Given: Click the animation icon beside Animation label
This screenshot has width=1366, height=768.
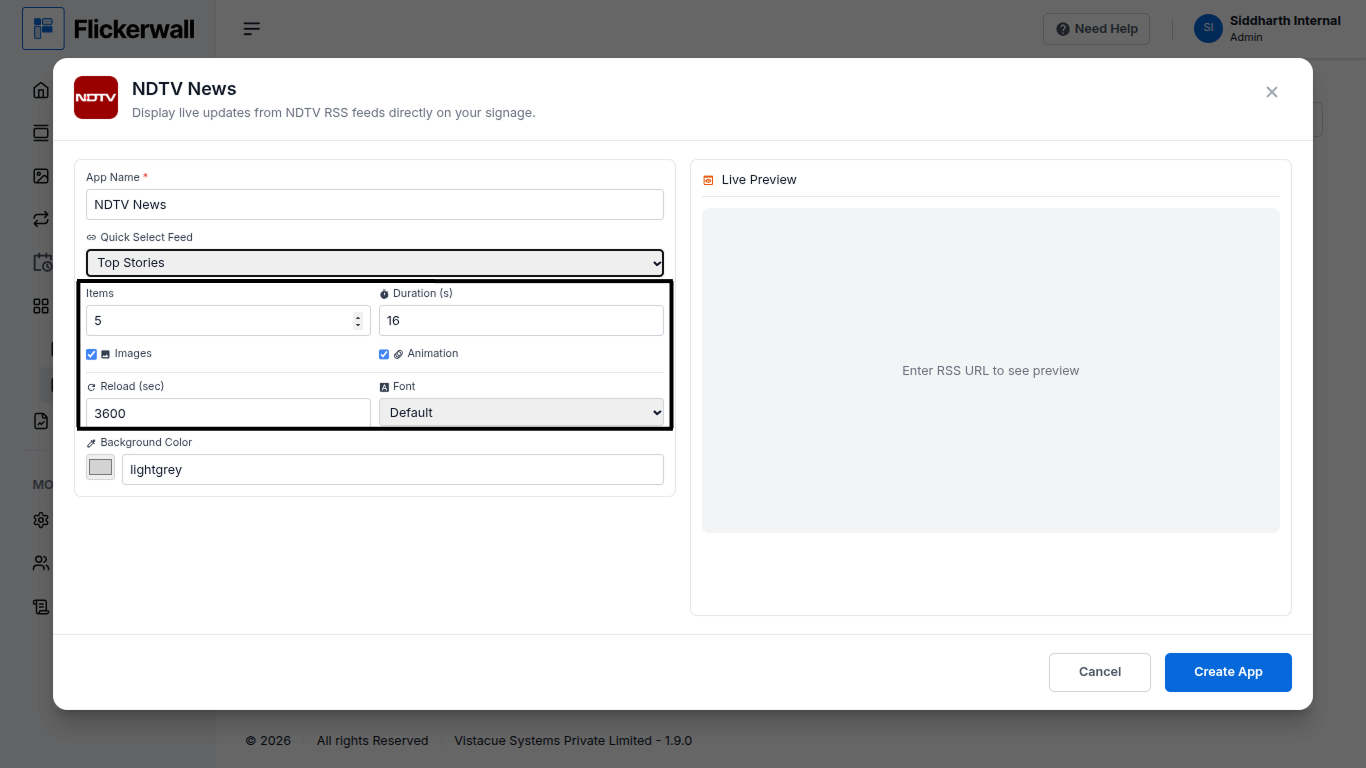Looking at the screenshot, I should coord(398,354).
